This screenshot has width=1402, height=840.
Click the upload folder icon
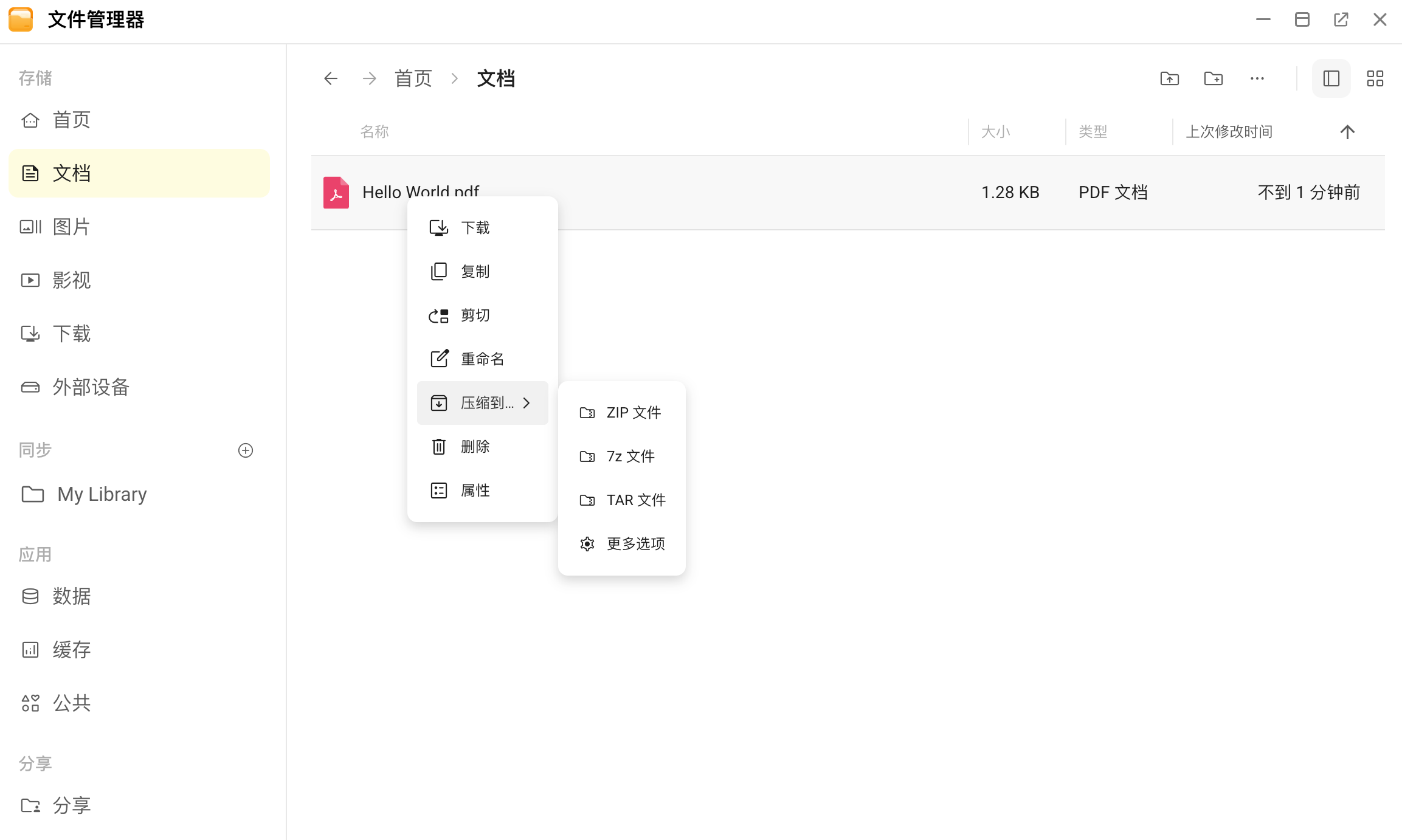pos(1170,78)
